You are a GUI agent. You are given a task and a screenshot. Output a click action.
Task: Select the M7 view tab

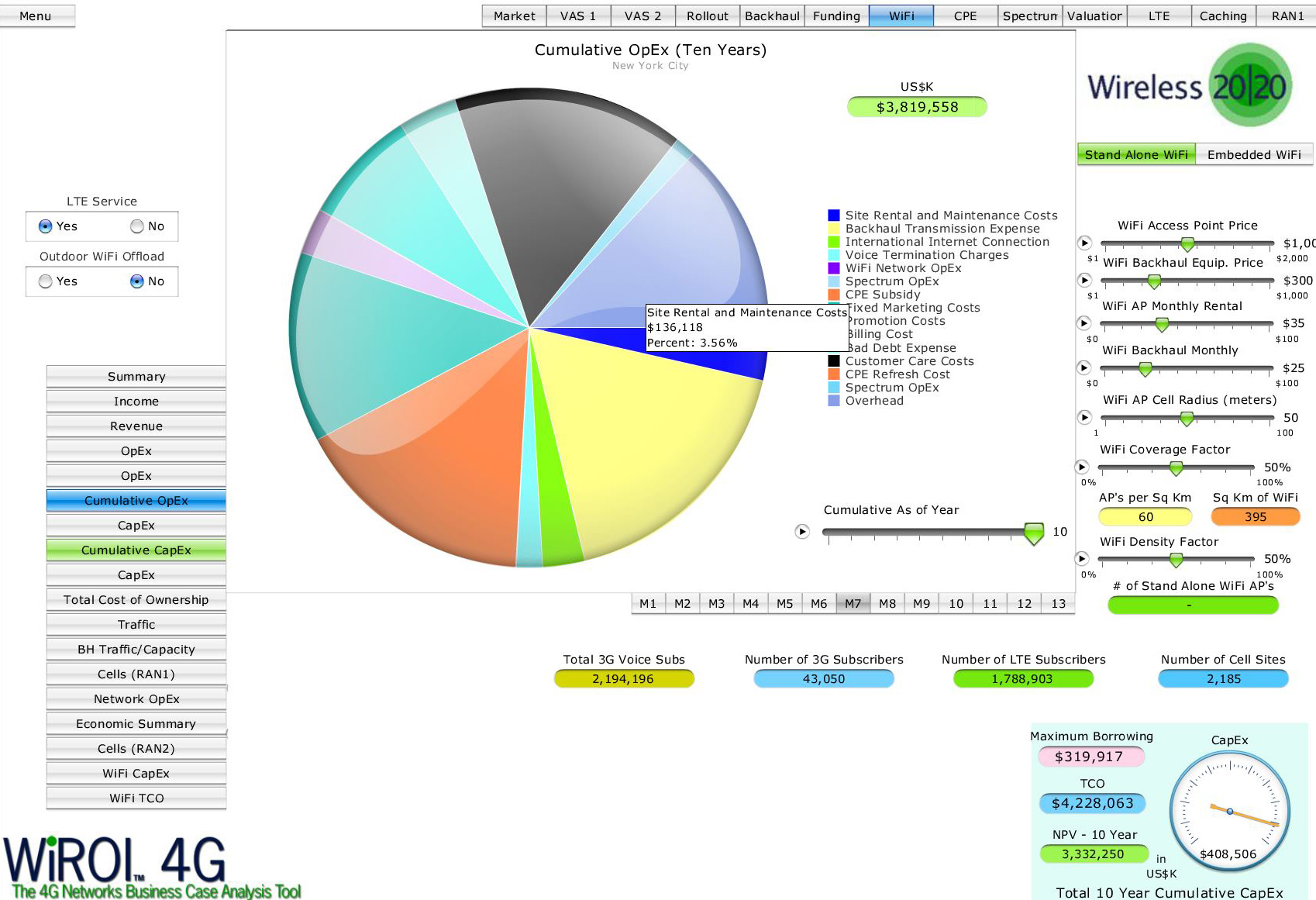pos(853,603)
